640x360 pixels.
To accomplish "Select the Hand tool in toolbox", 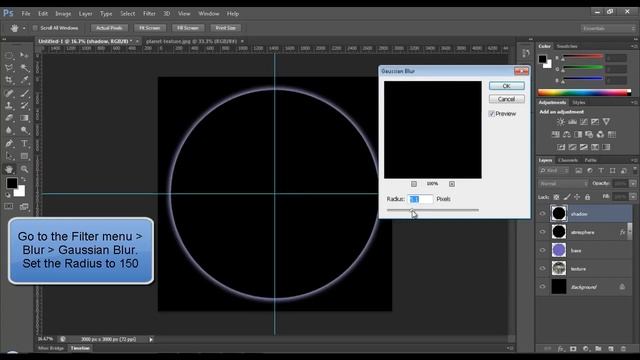I will click(x=9, y=169).
